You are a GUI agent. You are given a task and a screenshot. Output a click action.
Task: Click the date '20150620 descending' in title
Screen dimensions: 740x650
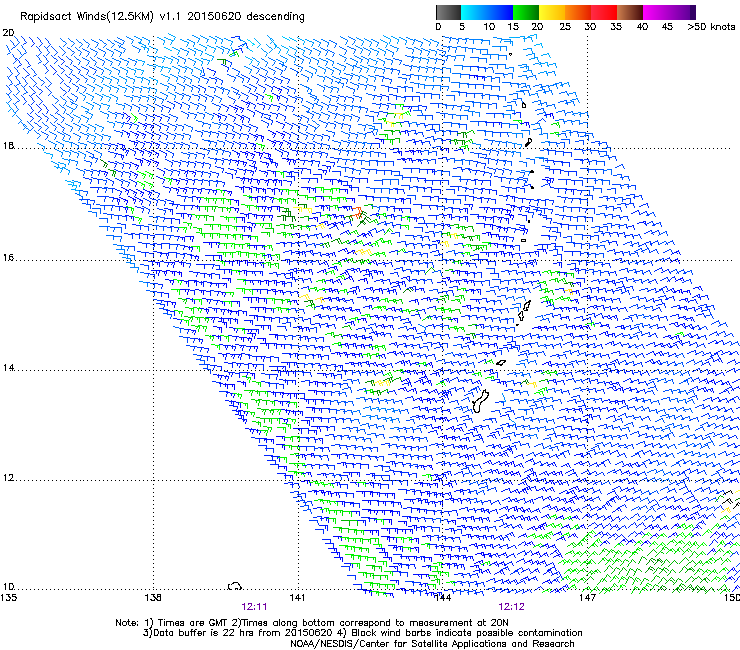coord(246,17)
